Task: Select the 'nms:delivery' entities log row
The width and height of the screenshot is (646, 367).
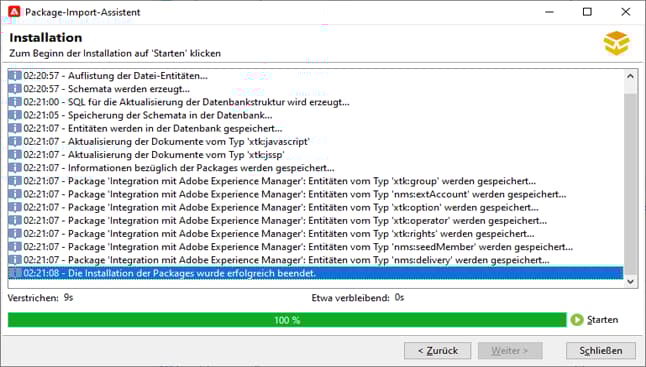Action: point(316,260)
